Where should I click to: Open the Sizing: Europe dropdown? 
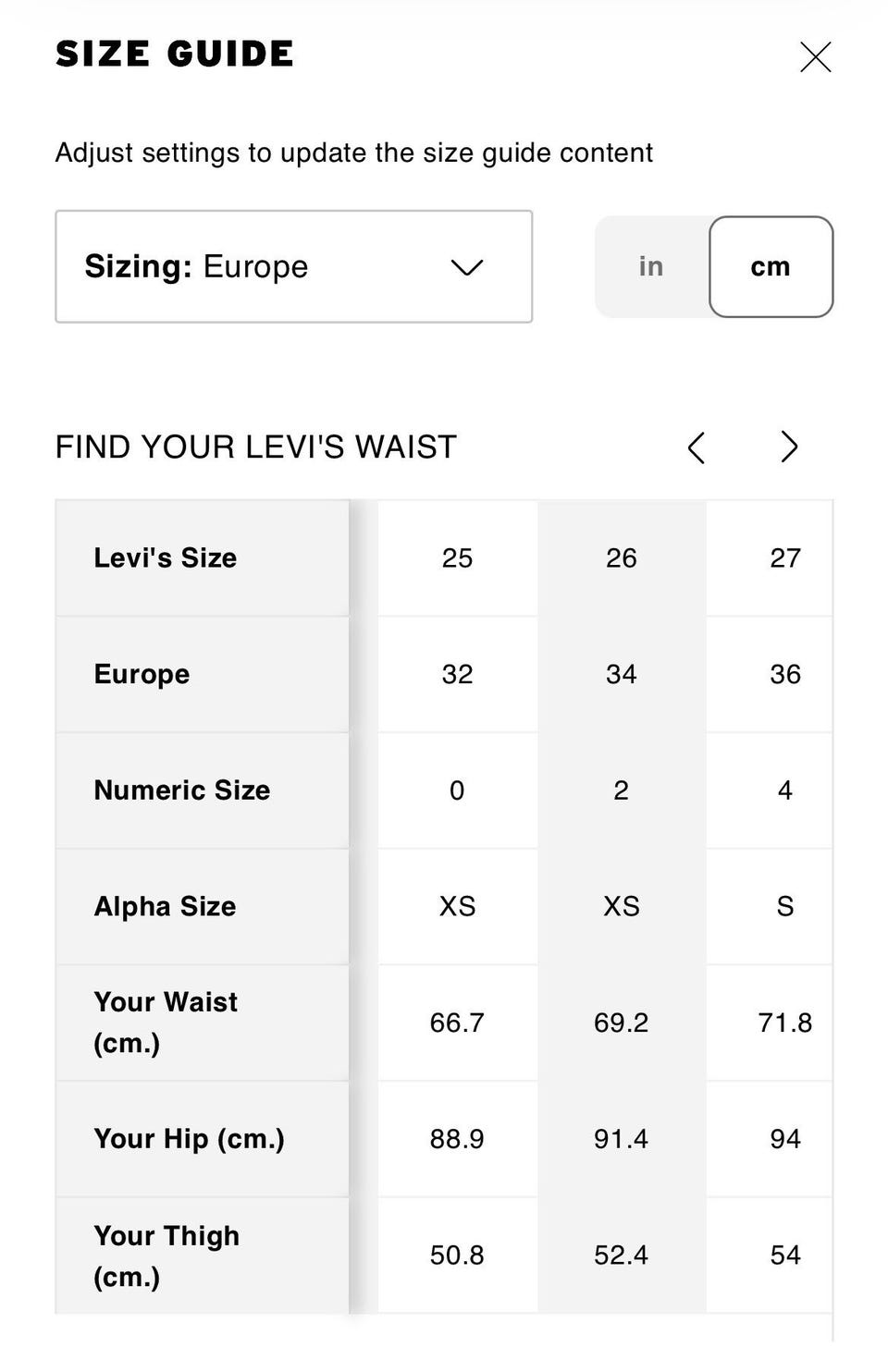pos(293,266)
